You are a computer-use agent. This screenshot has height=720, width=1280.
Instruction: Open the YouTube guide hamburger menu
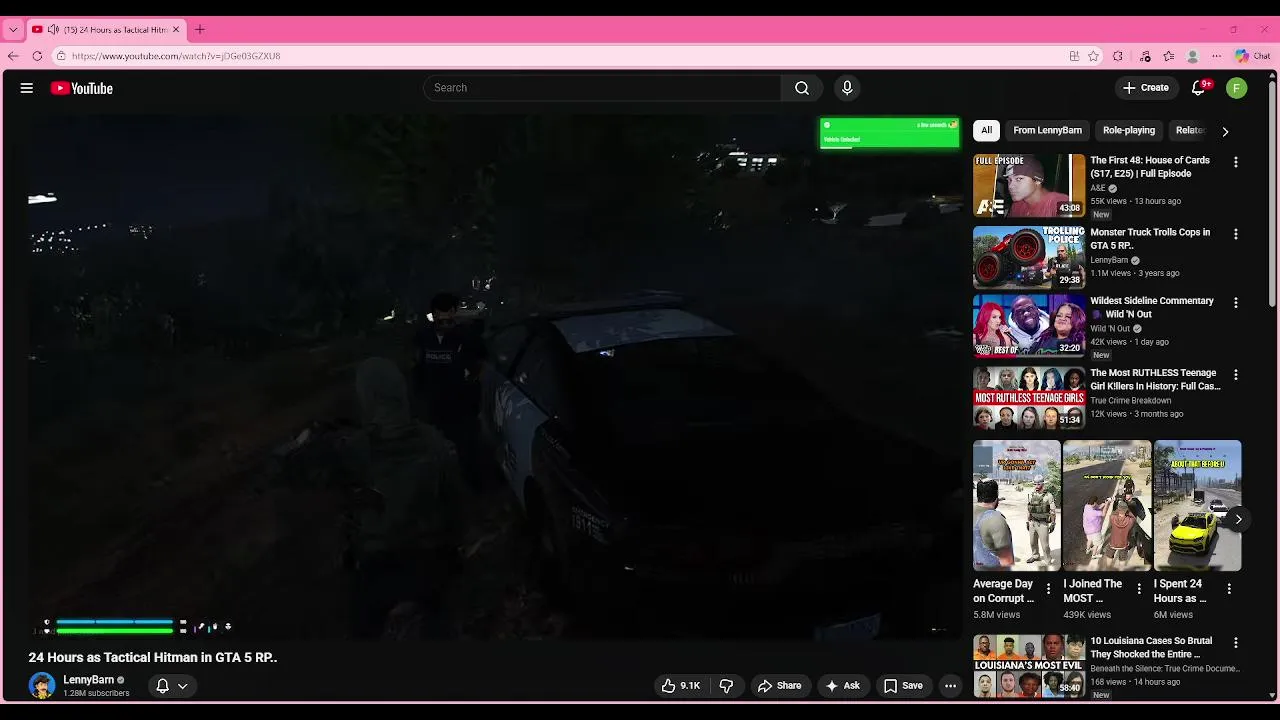point(27,88)
